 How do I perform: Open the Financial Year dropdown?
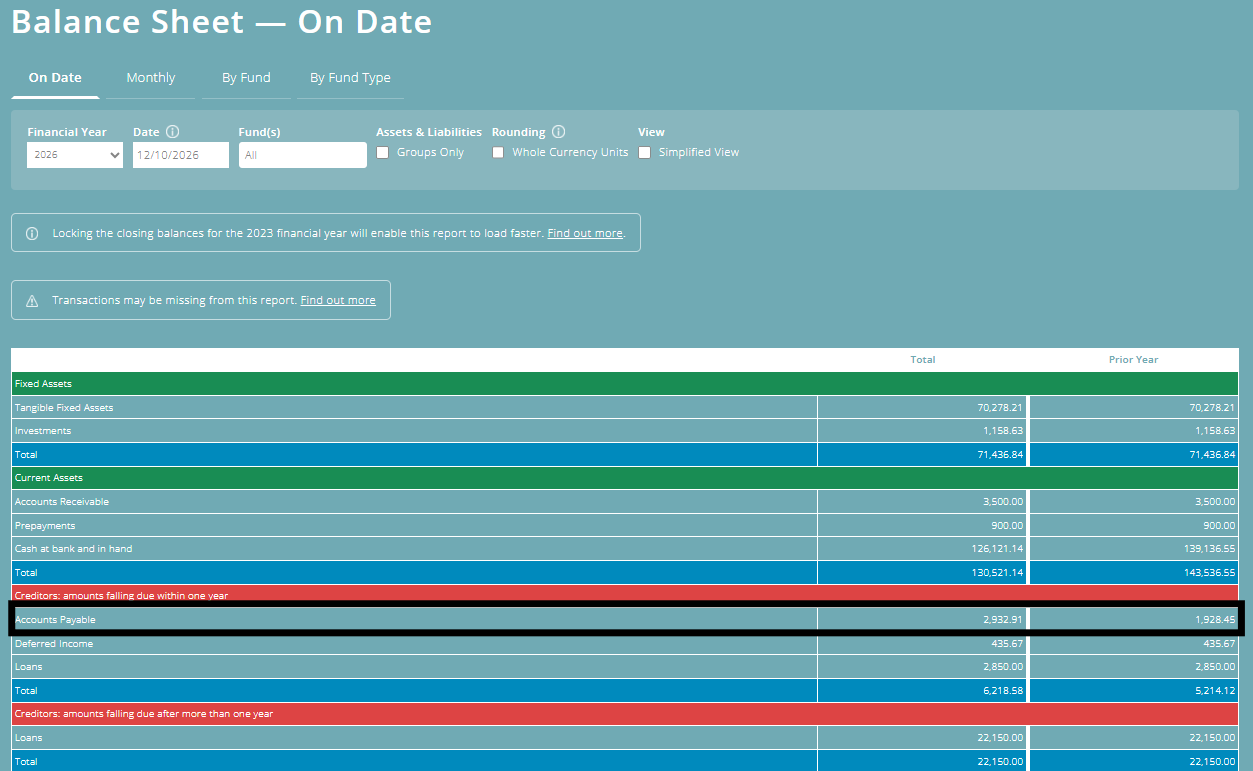(75, 155)
